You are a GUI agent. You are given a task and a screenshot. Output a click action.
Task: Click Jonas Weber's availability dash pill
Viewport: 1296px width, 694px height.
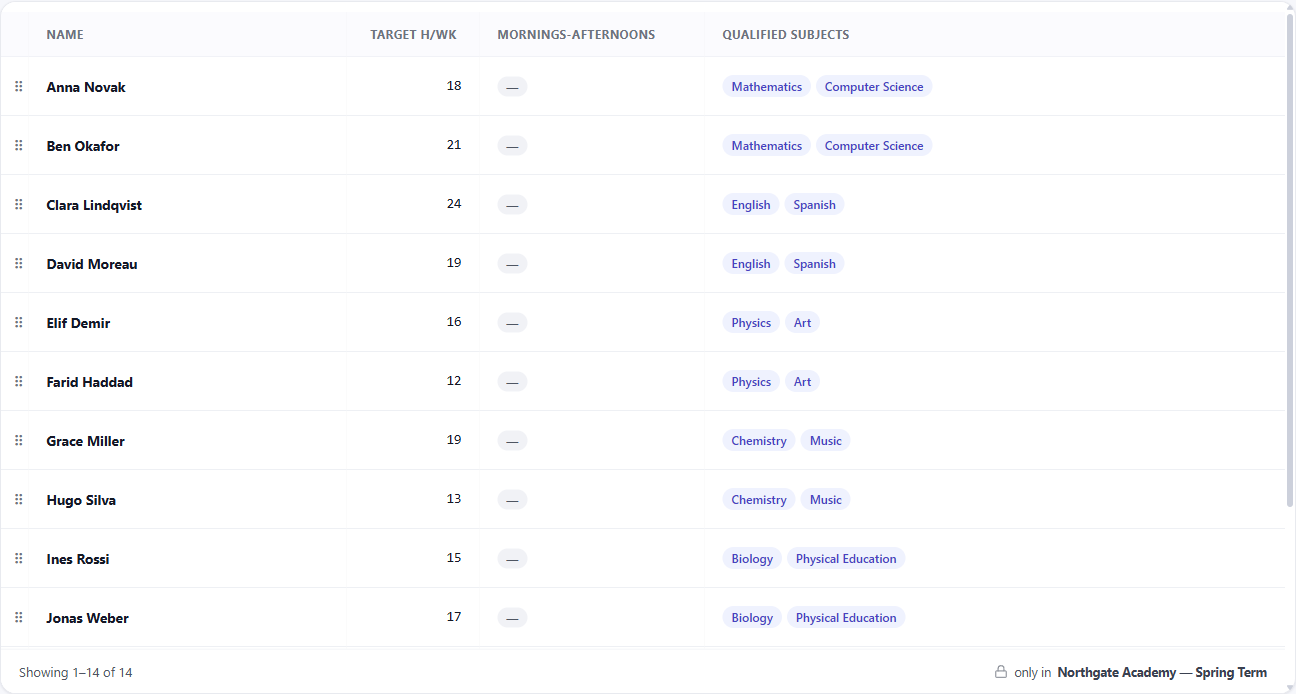click(512, 618)
